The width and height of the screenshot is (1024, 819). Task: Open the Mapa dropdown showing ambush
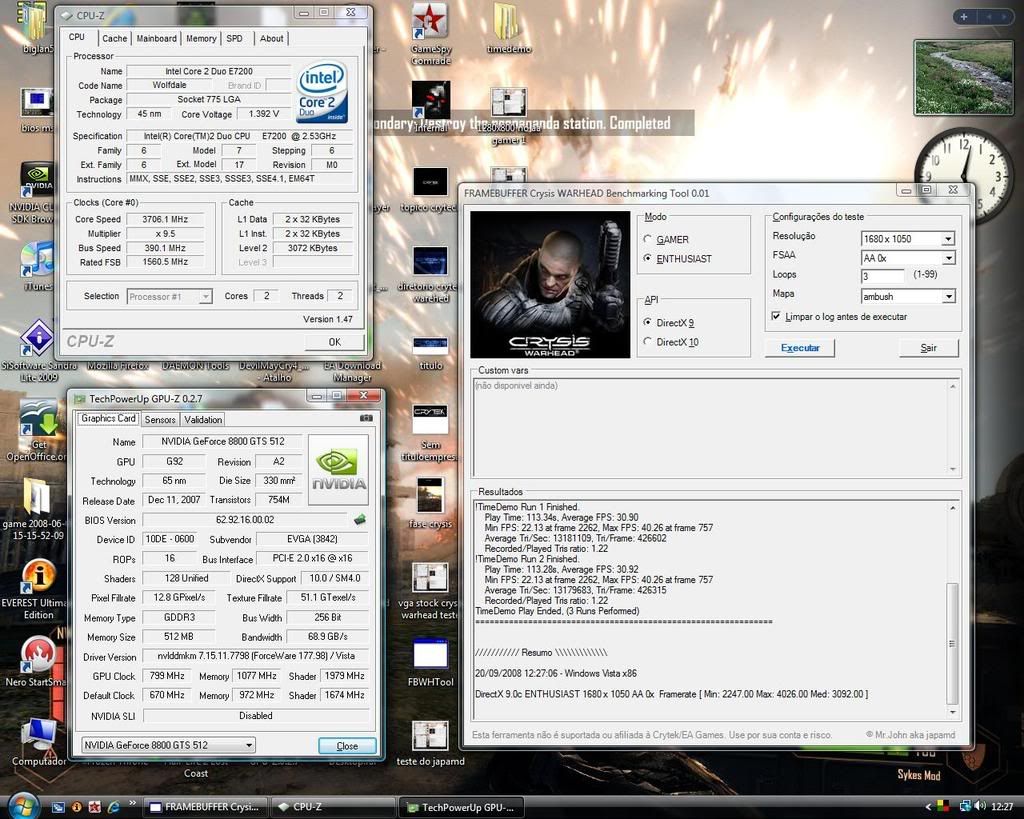(947, 296)
